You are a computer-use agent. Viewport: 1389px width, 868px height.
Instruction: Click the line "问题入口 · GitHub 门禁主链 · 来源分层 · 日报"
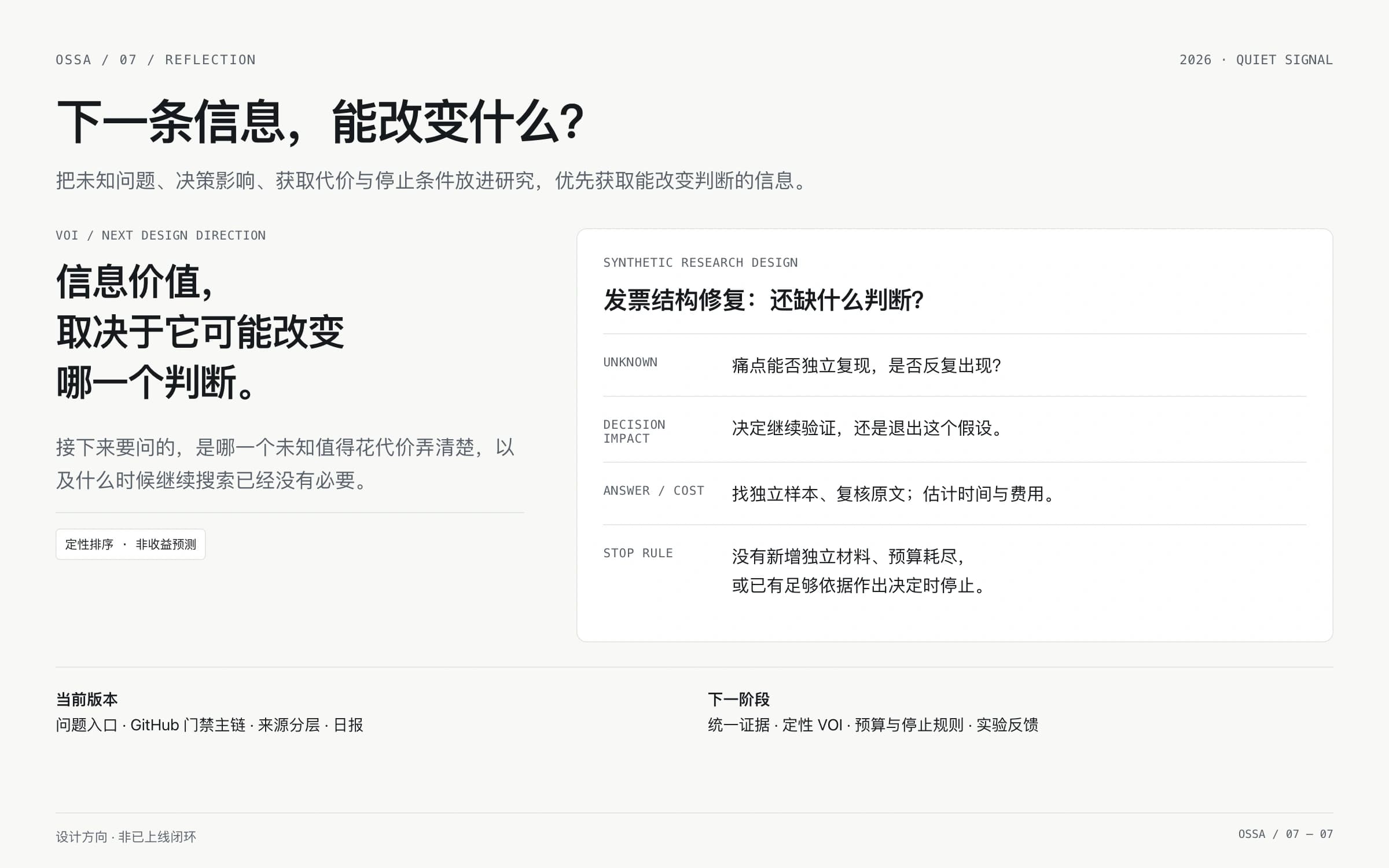point(210,724)
